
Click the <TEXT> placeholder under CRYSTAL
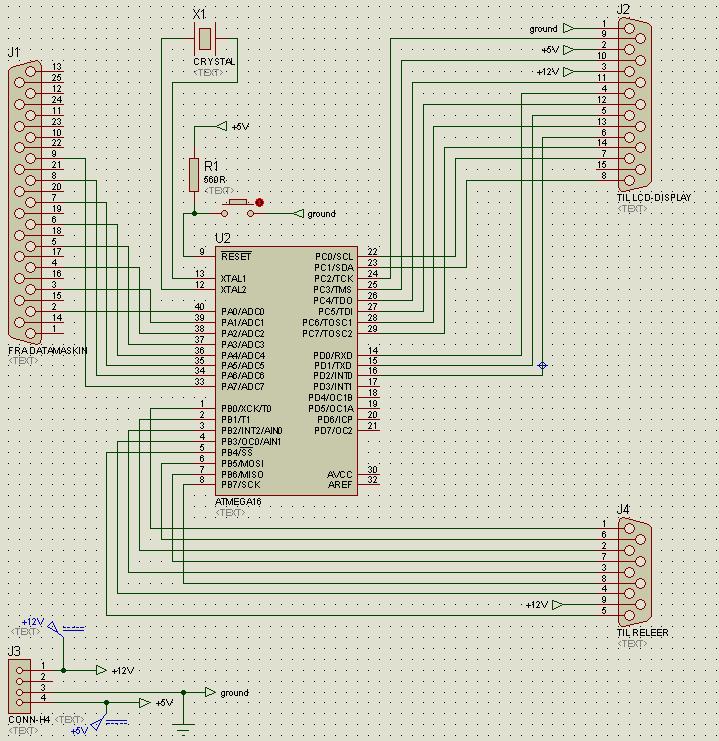(208, 72)
